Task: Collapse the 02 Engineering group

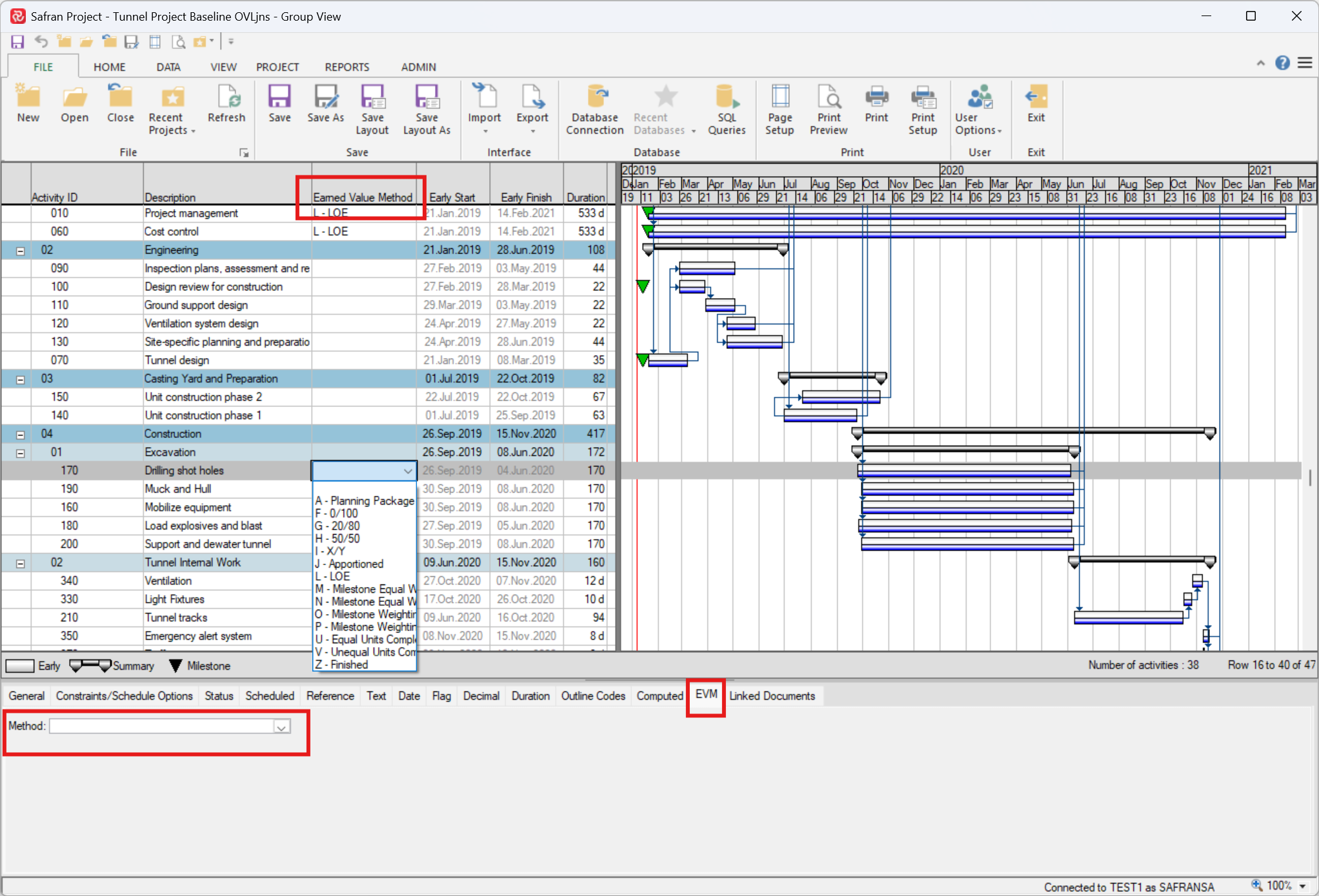Action: 20,251
